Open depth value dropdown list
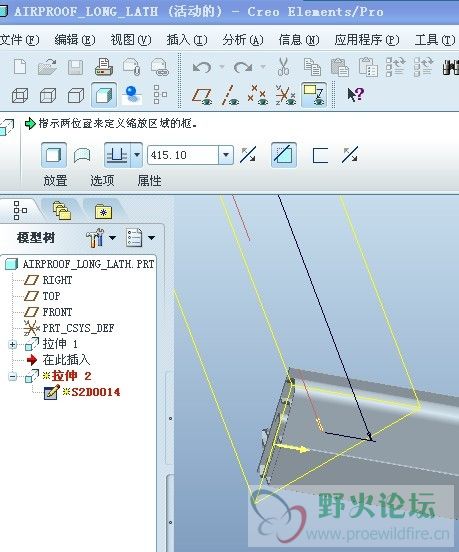This screenshot has width=459, height=552. 226,155
